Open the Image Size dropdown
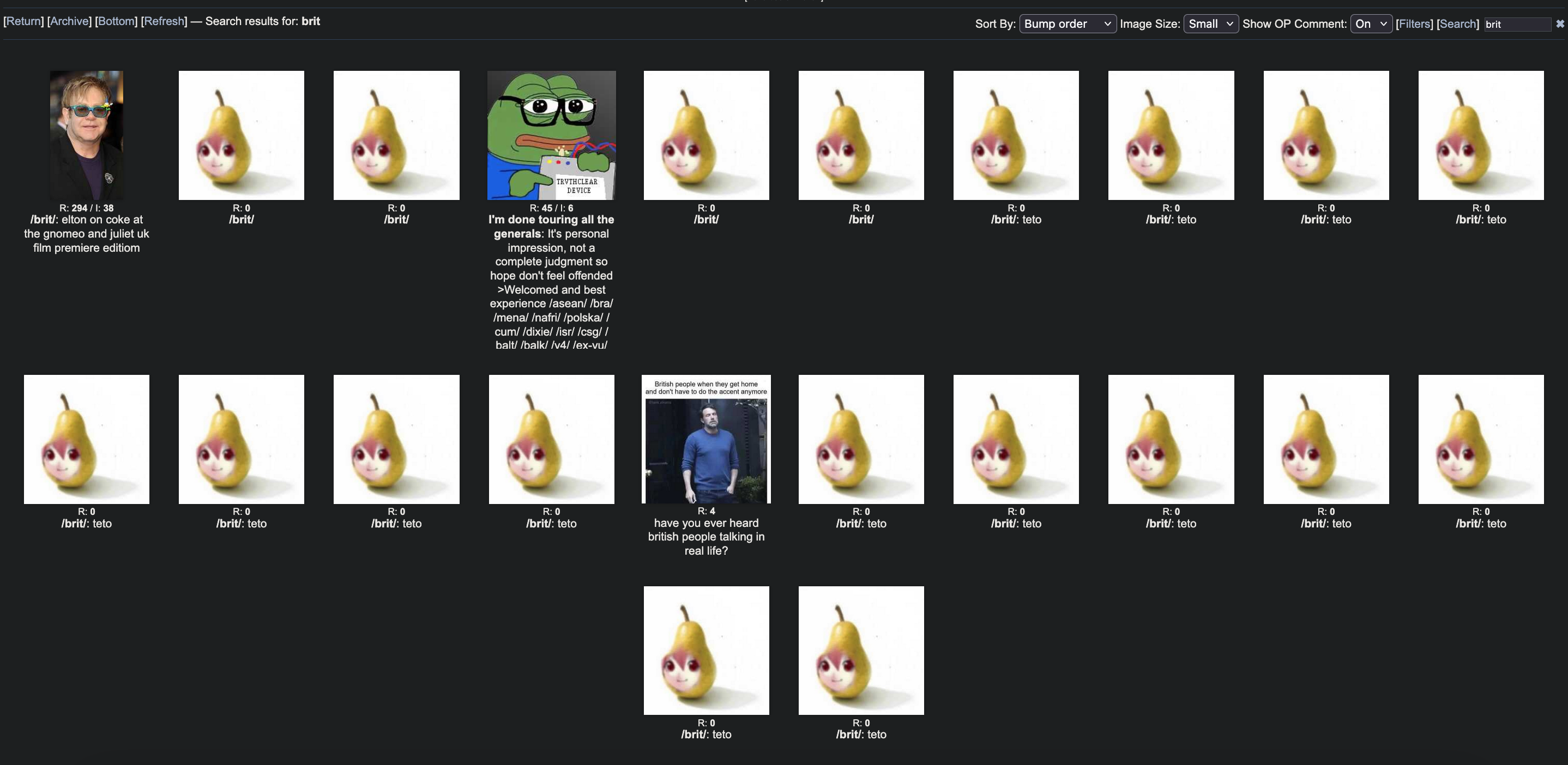This screenshot has width=1568, height=765. pyautogui.click(x=1211, y=24)
